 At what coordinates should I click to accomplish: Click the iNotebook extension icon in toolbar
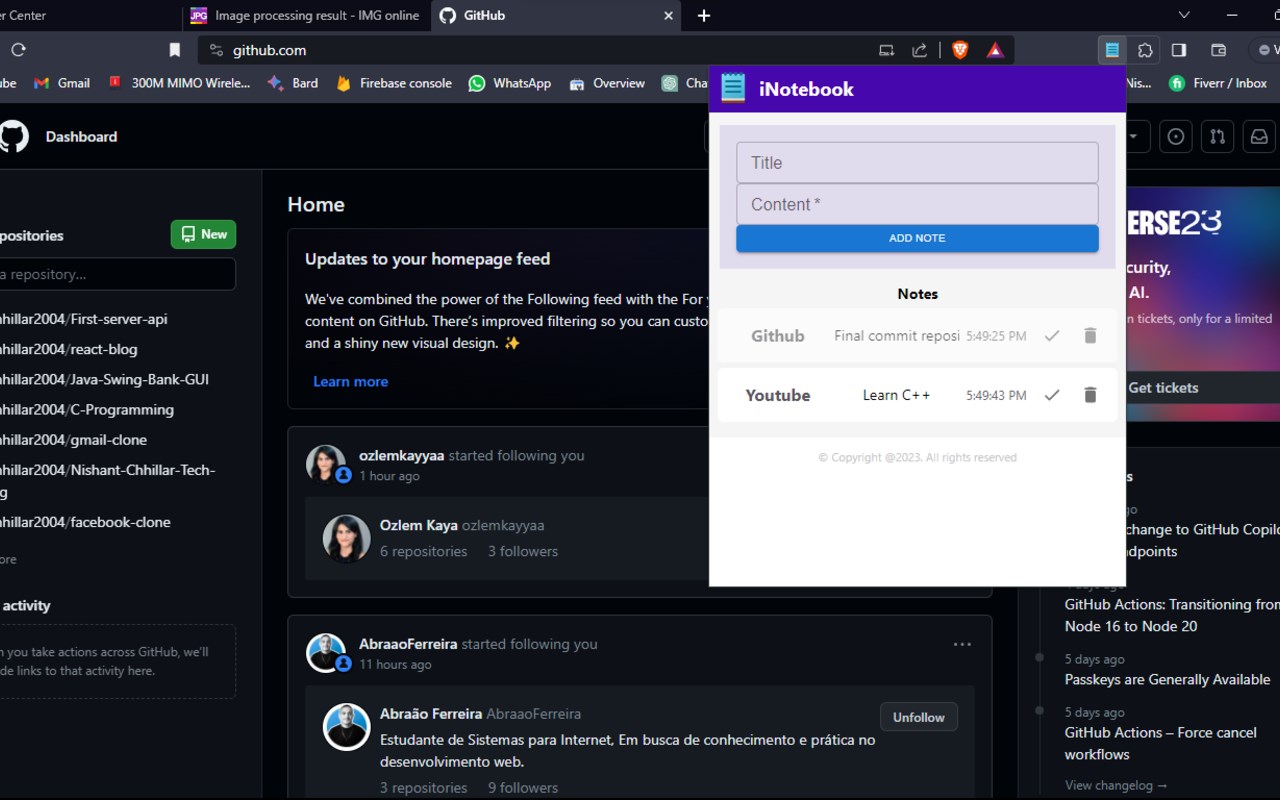(1111, 50)
